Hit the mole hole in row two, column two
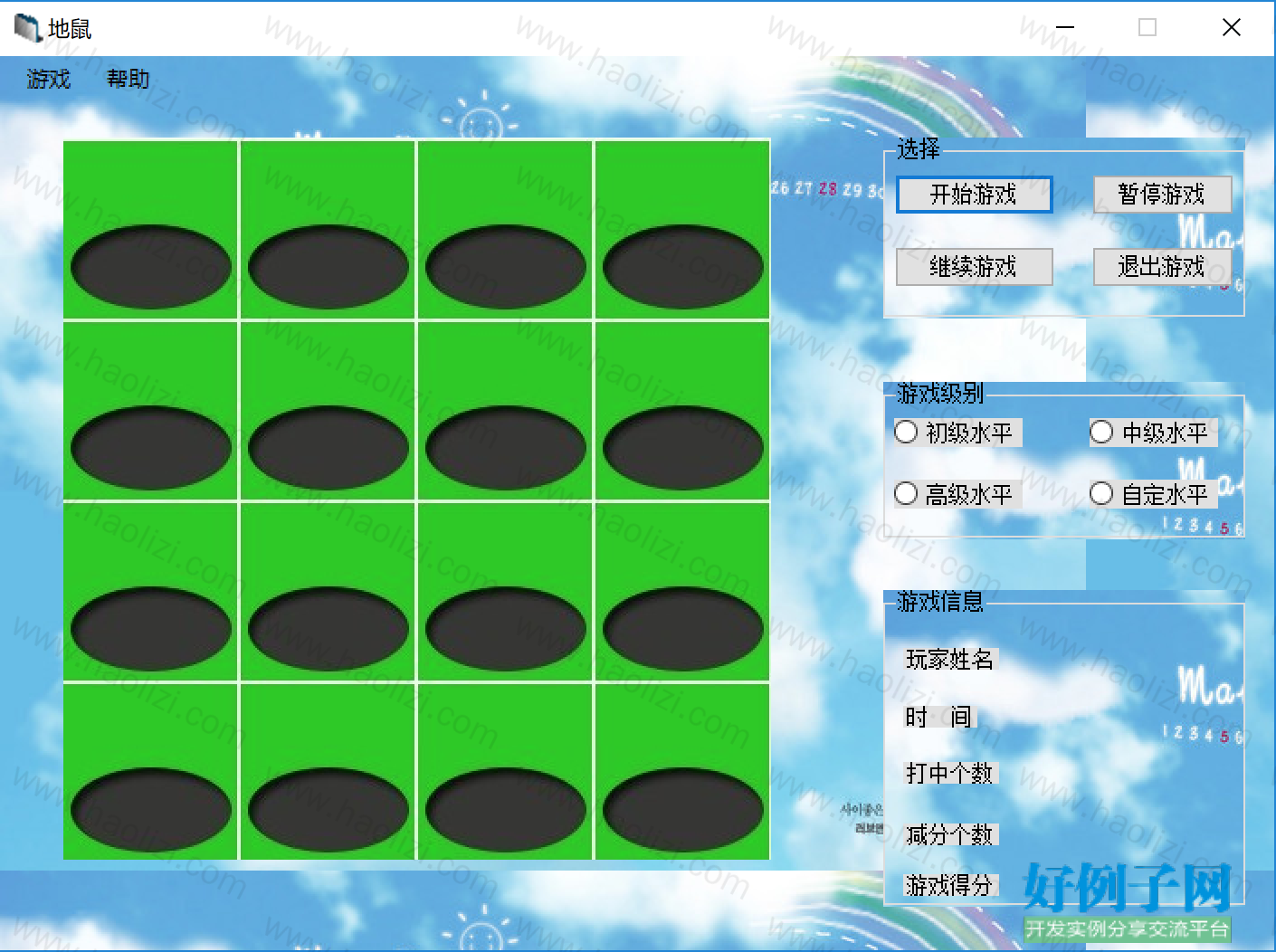 [329, 448]
